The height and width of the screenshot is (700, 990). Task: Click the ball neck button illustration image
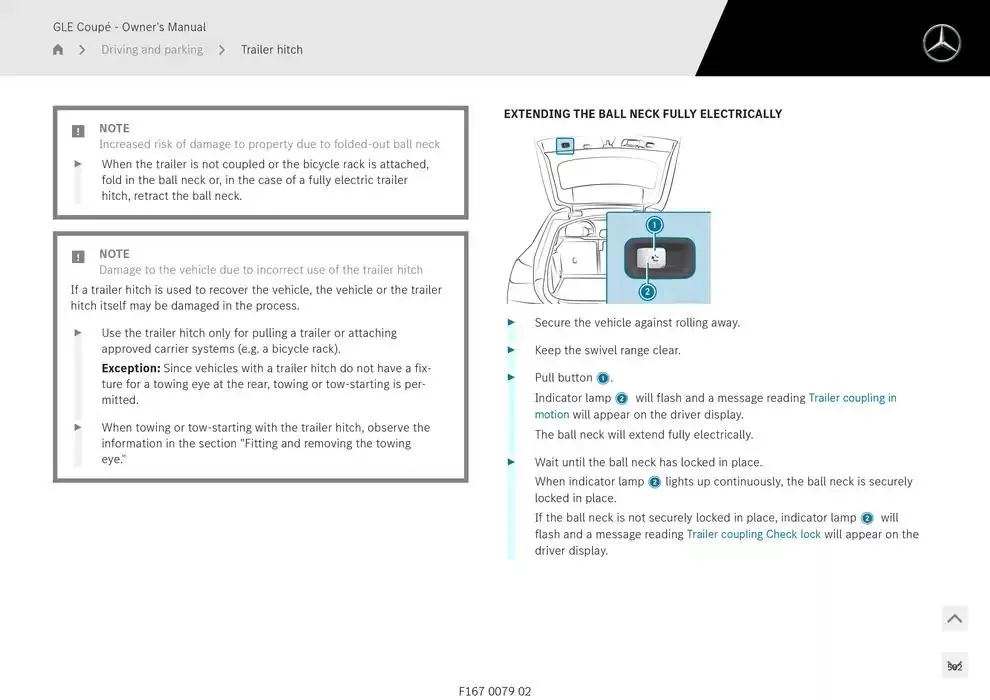click(x=609, y=220)
